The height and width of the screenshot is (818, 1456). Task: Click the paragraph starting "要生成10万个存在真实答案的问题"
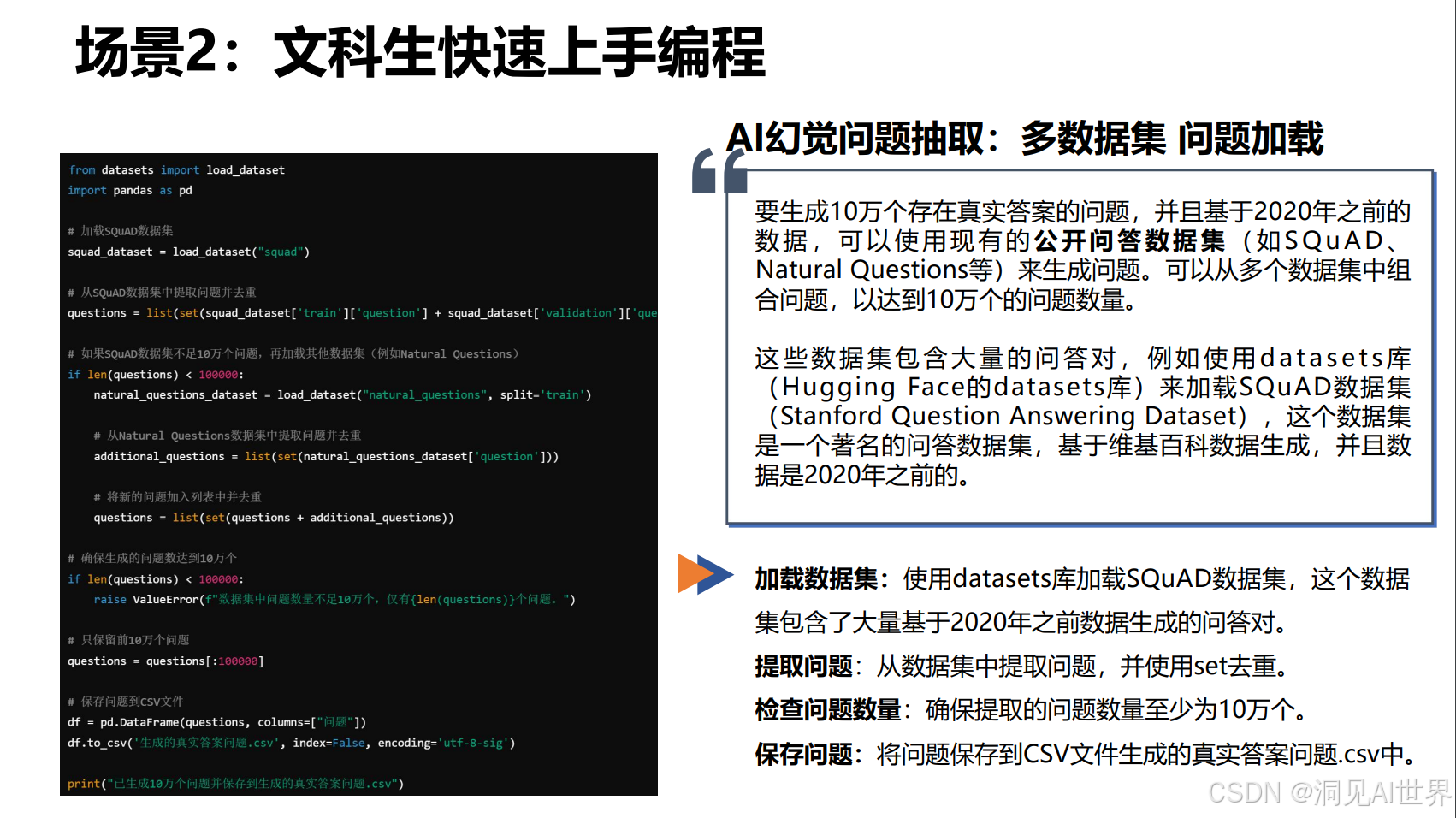click(x=1083, y=256)
